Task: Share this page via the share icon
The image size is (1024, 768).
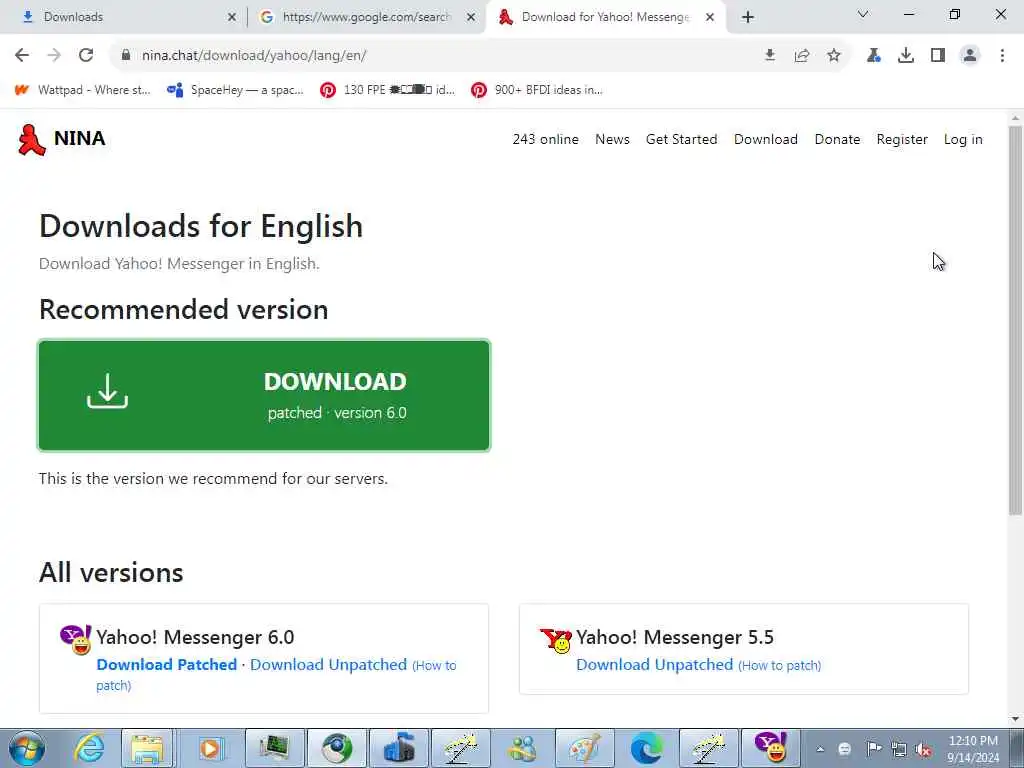Action: [x=802, y=56]
